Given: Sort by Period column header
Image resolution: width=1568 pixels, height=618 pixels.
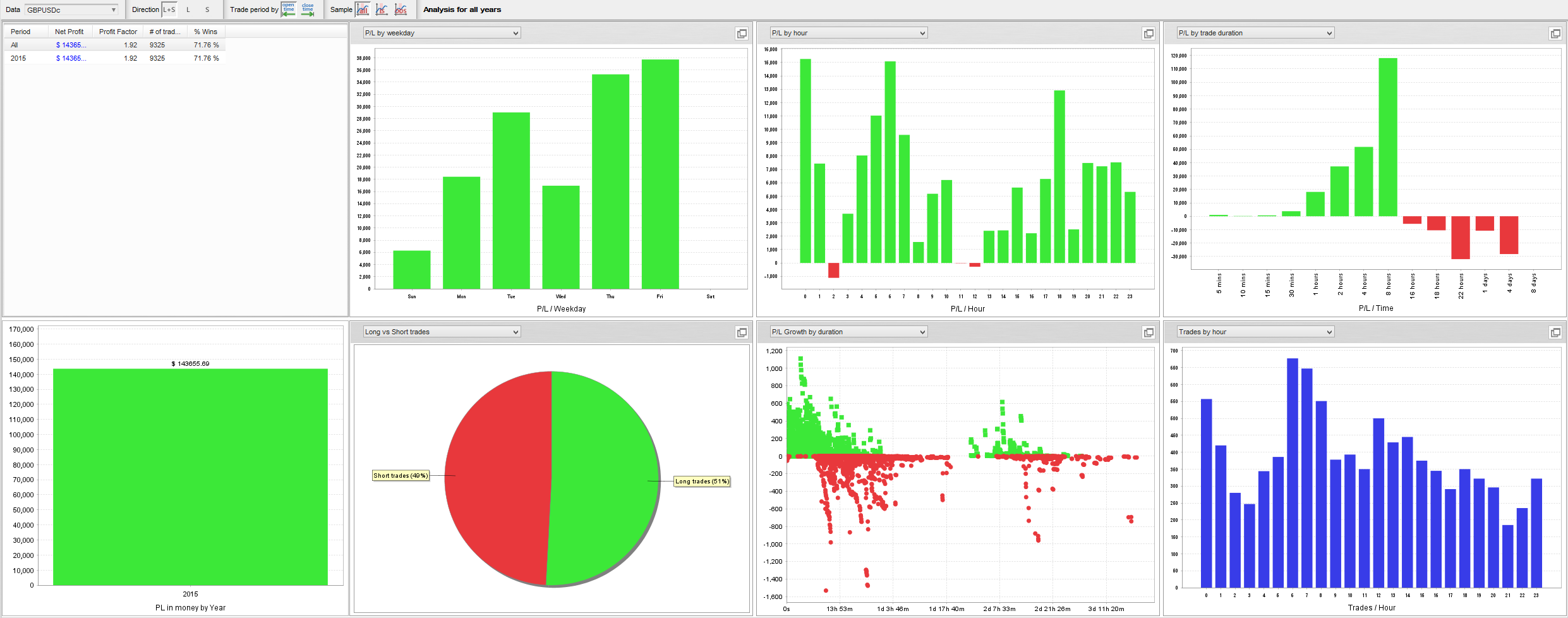Looking at the screenshot, I should [x=26, y=32].
